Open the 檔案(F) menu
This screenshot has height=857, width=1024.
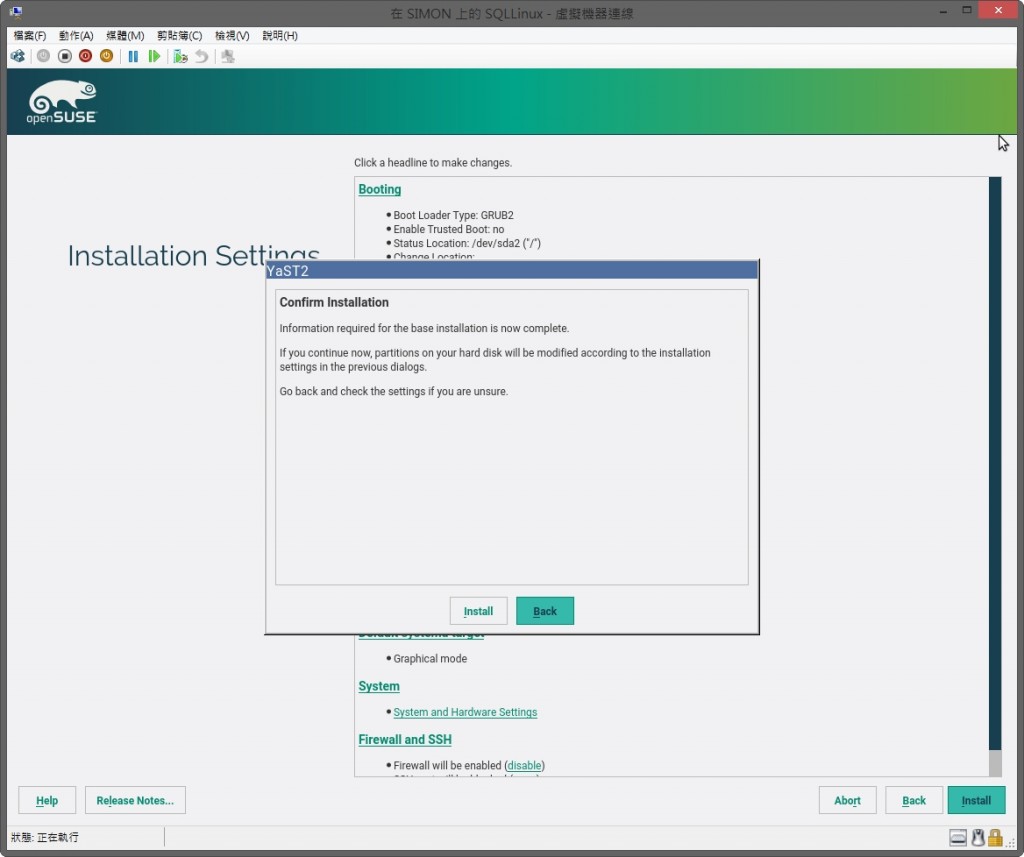tap(30, 35)
